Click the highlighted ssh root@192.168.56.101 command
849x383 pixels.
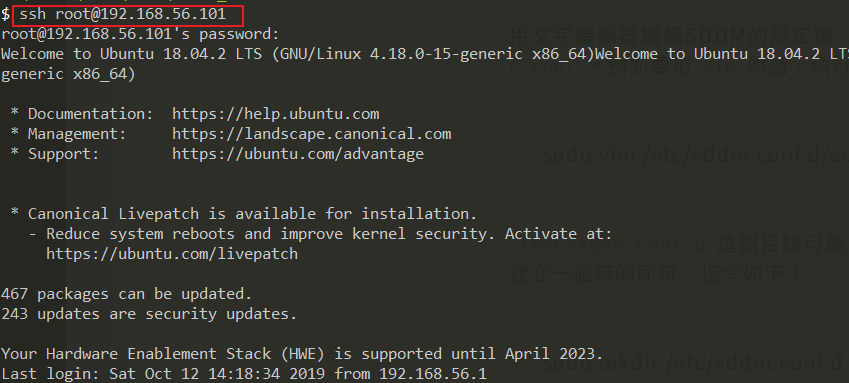(x=122, y=15)
